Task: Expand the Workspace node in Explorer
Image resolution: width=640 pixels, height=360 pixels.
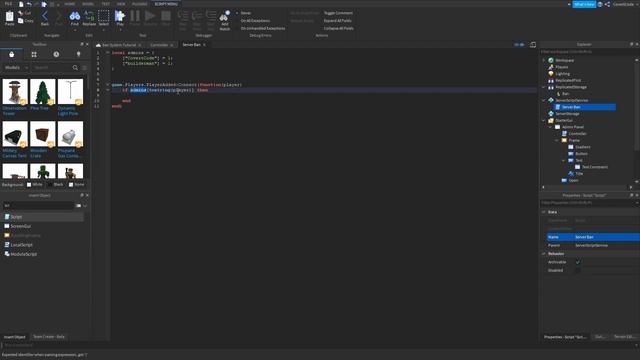Action: 544,60
